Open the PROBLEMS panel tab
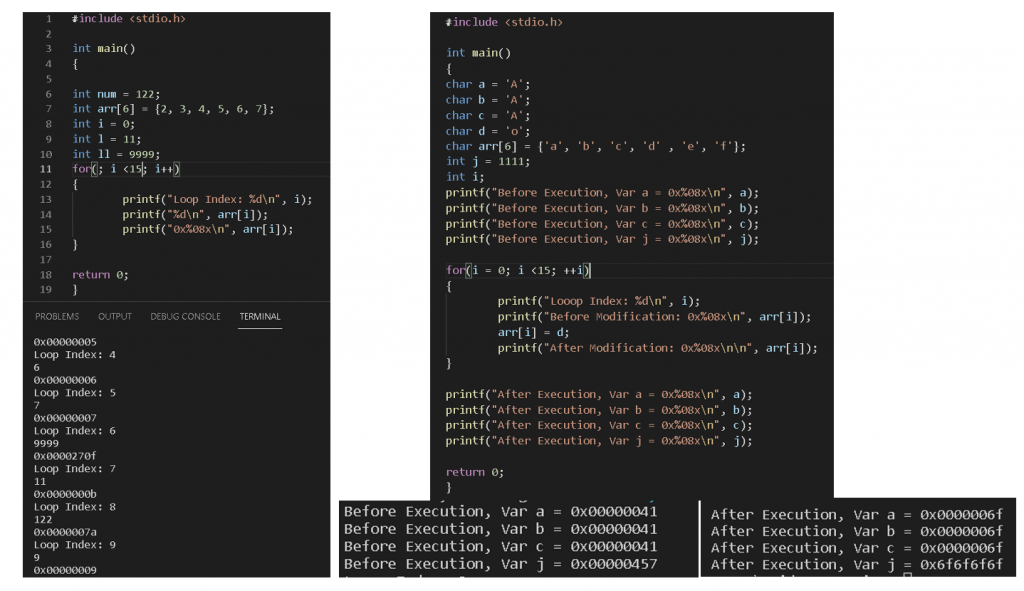The height and width of the screenshot is (591, 1024). (57, 316)
